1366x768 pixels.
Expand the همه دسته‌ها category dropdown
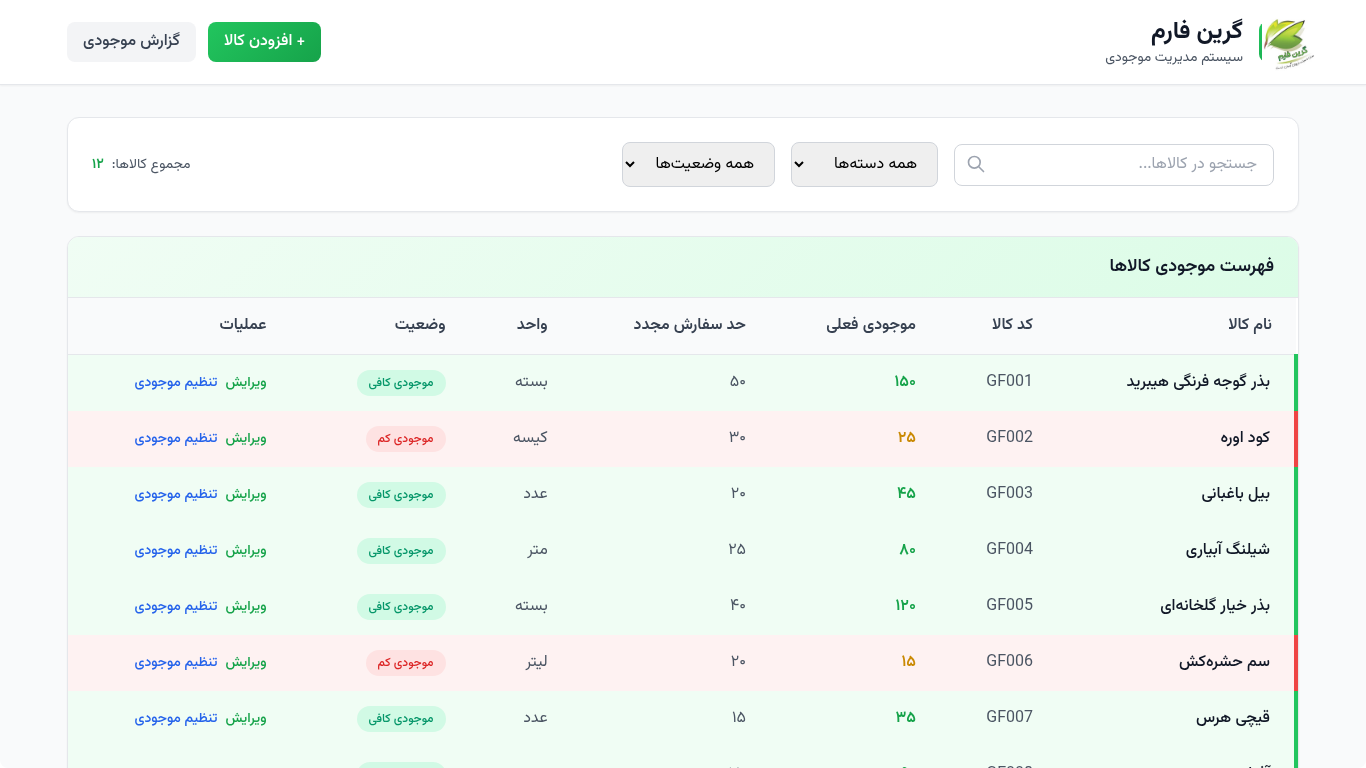click(864, 164)
